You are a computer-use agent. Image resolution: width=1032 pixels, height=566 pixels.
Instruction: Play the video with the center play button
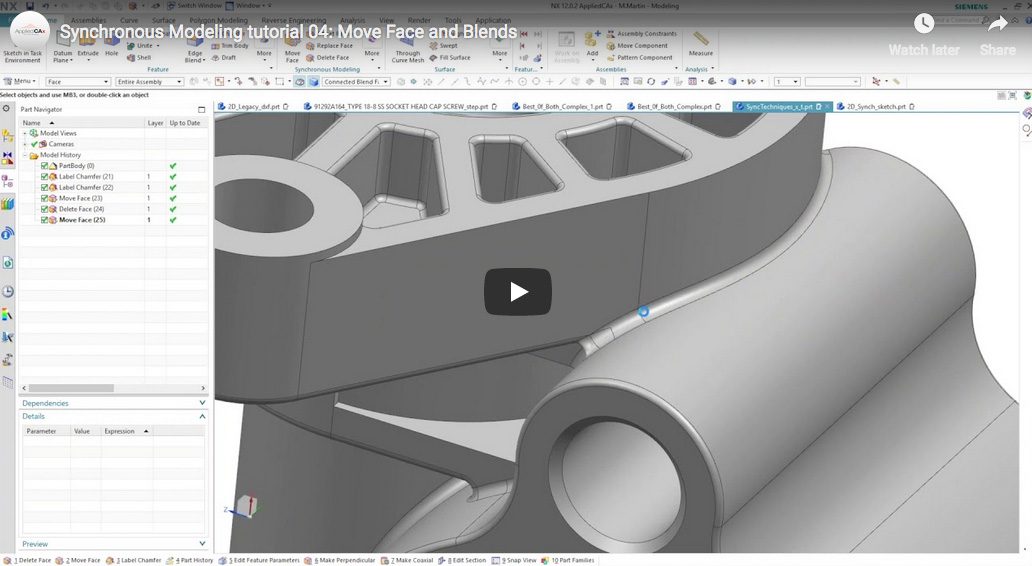coord(517,292)
